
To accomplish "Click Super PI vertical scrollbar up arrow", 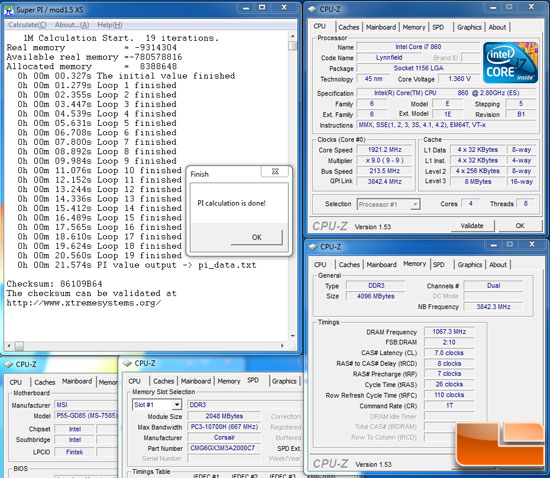I will pos(292,36).
